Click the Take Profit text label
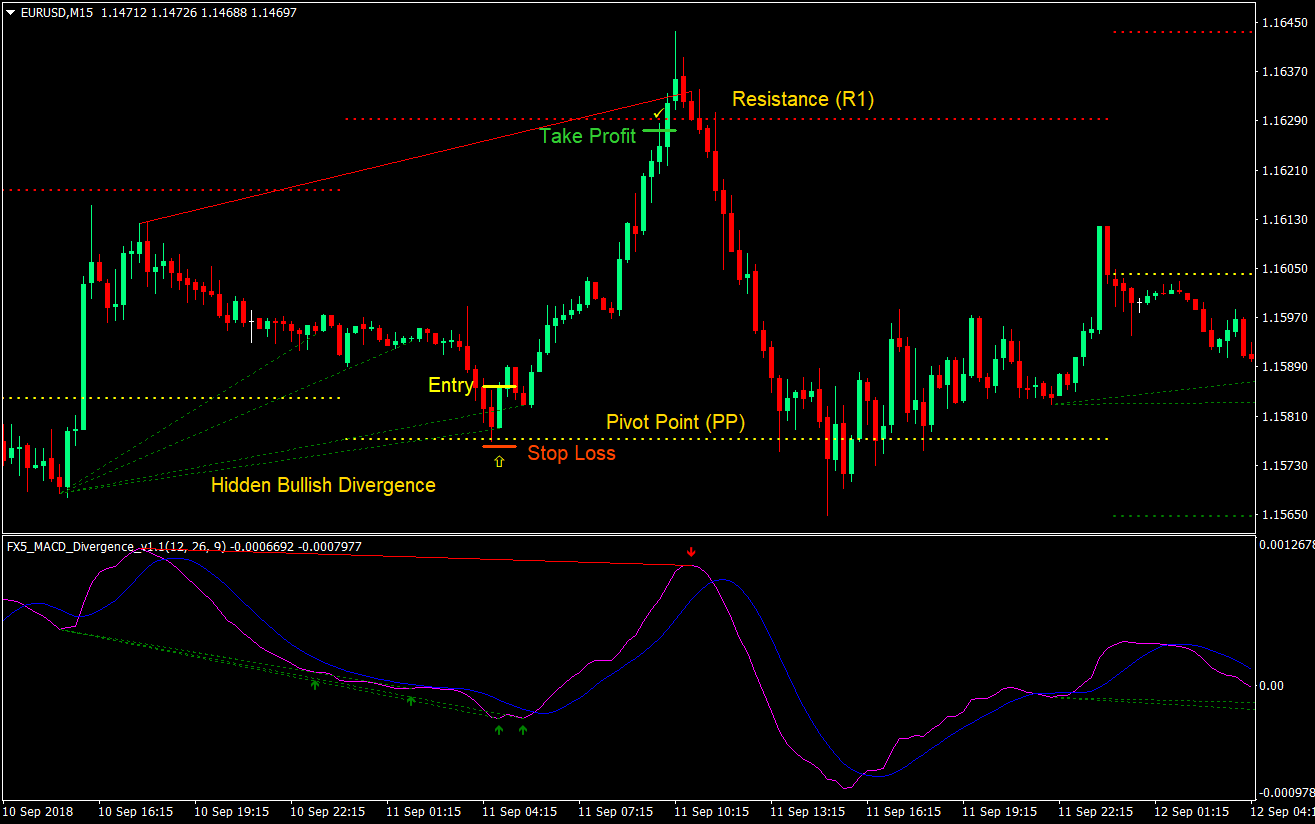Screen dimensions: 1315x824 [x=587, y=136]
